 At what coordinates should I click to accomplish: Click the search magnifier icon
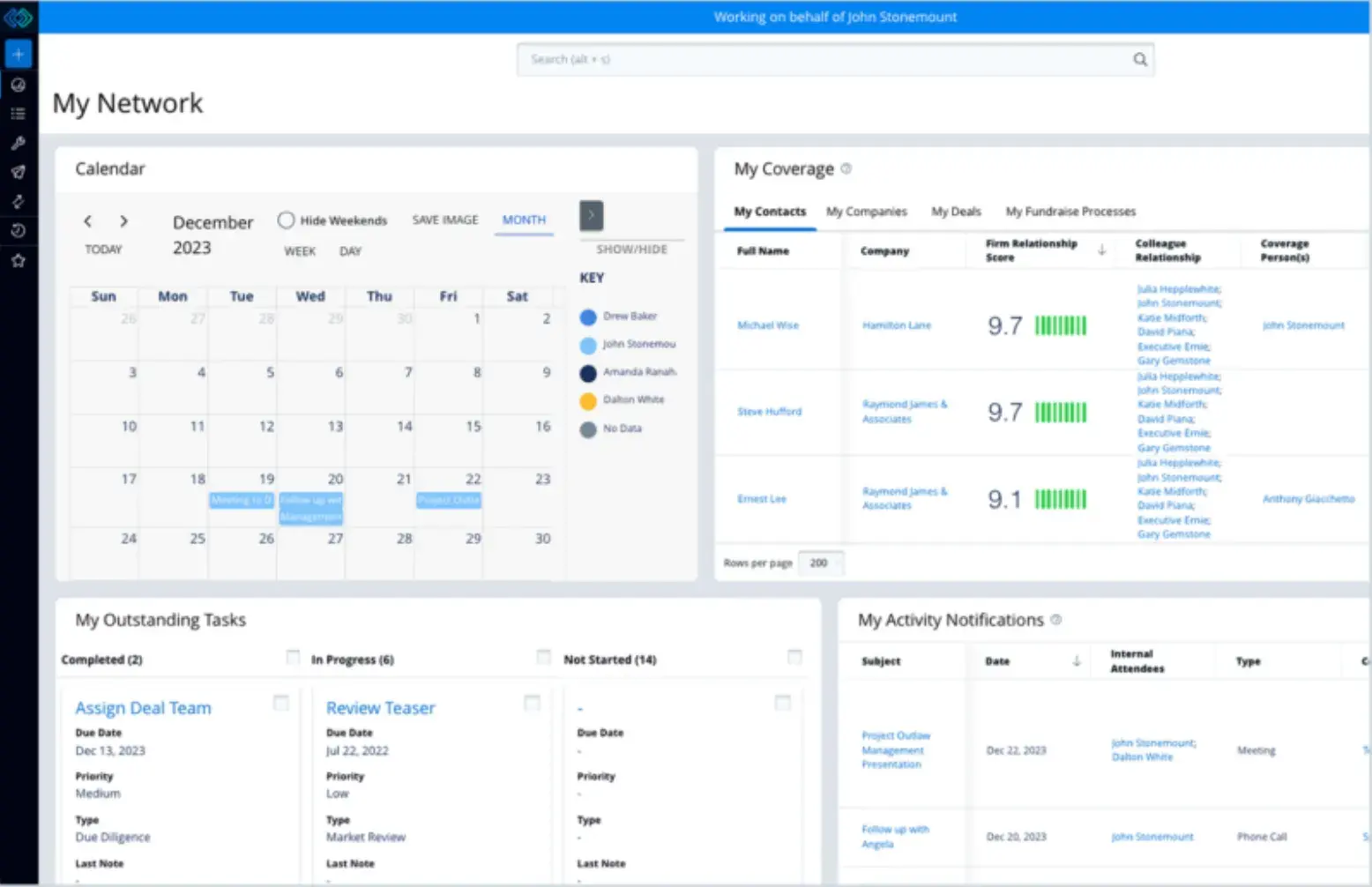coord(1140,59)
